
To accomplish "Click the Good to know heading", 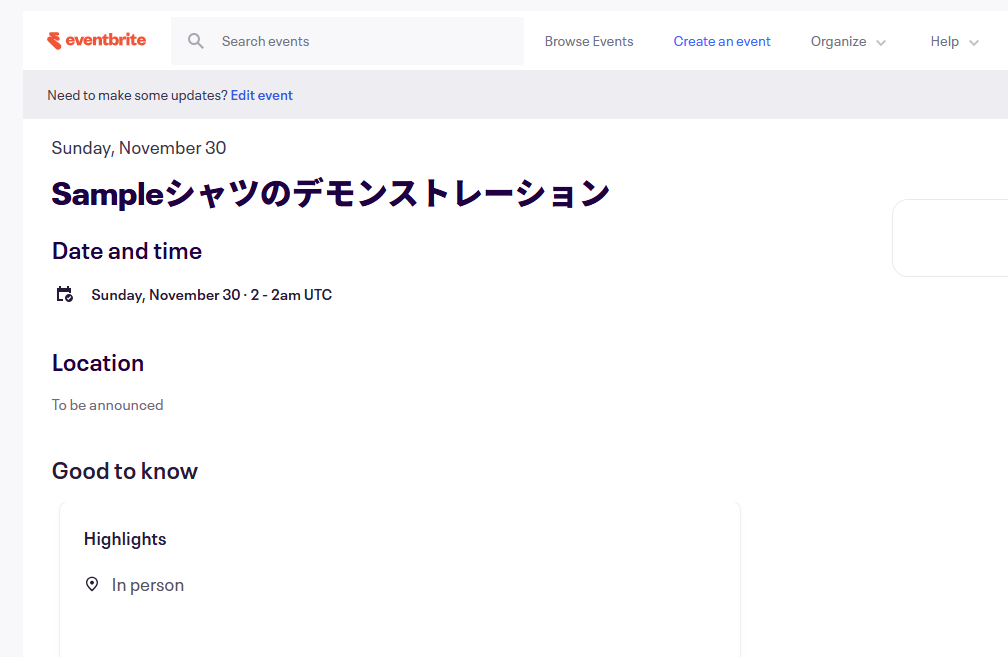I will 125,471.
